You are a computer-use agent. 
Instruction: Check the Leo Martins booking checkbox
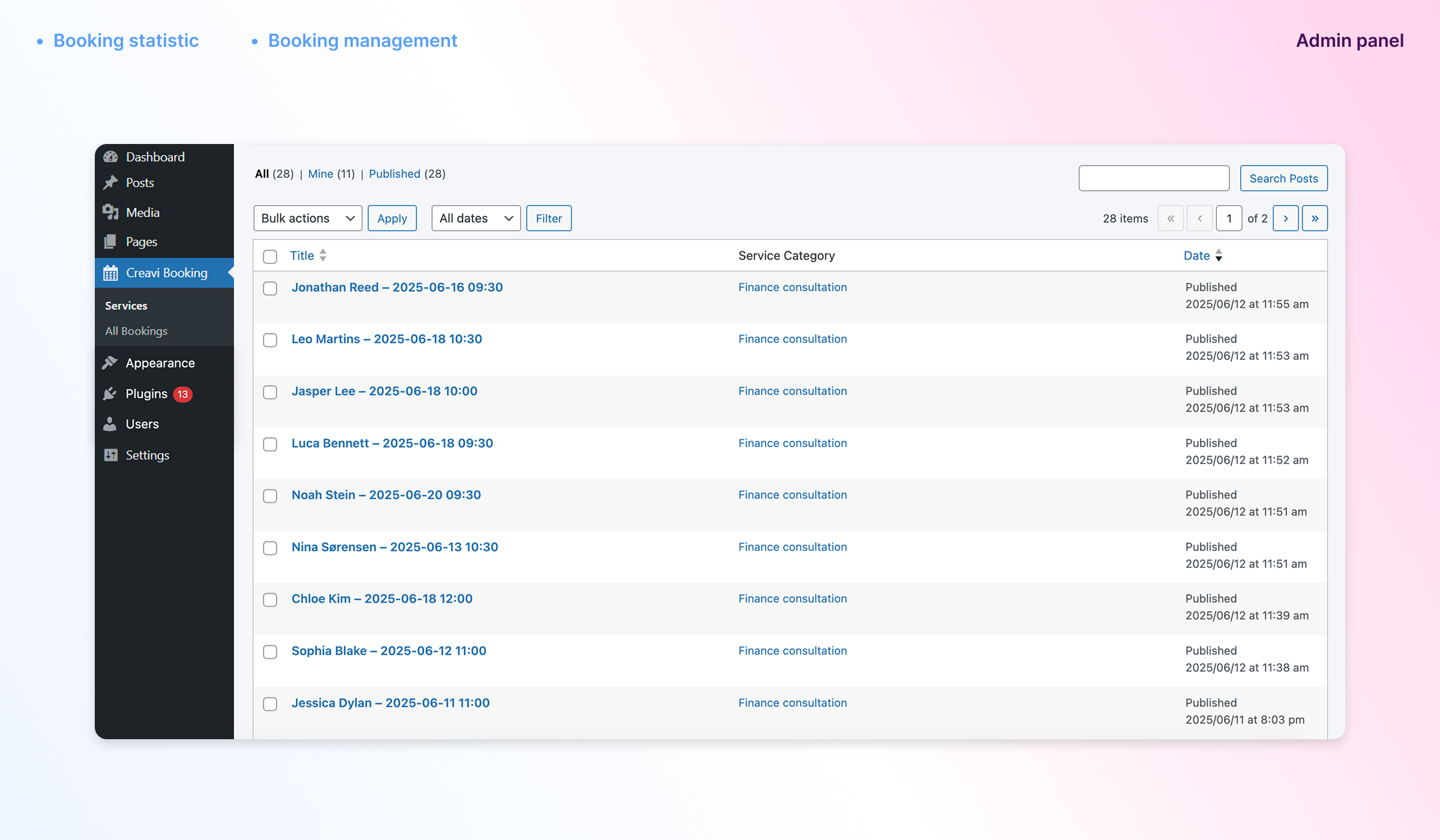tap(270, 340)
